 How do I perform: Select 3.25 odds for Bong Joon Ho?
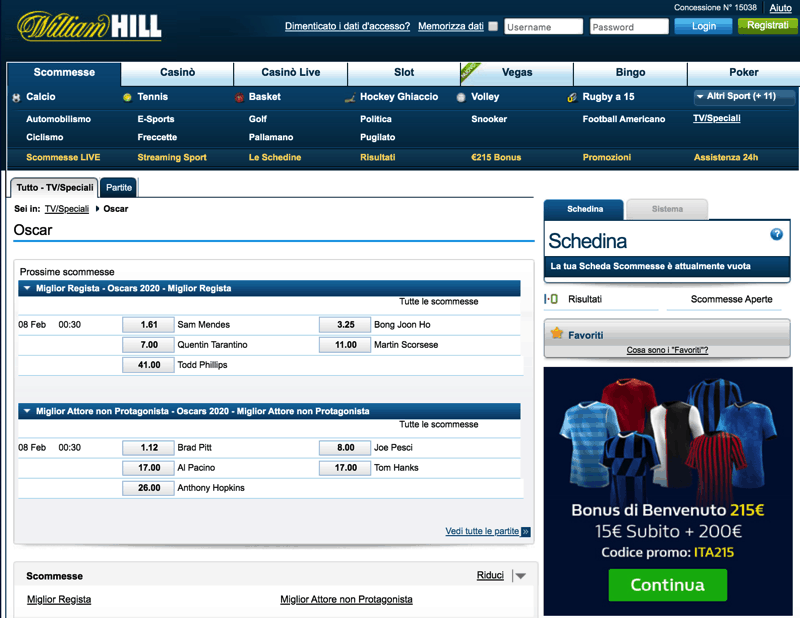click(345, 325)
